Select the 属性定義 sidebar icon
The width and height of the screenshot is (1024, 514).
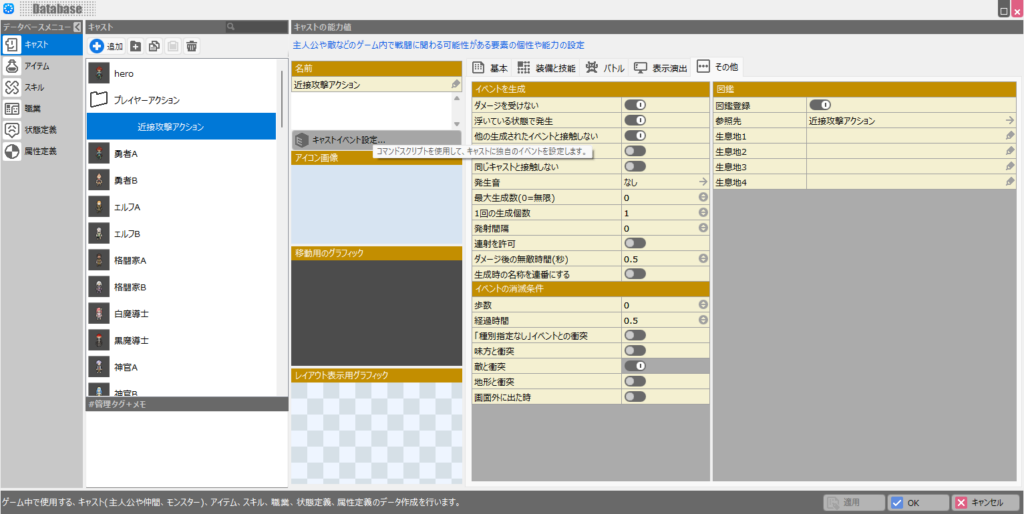(12, 152)
